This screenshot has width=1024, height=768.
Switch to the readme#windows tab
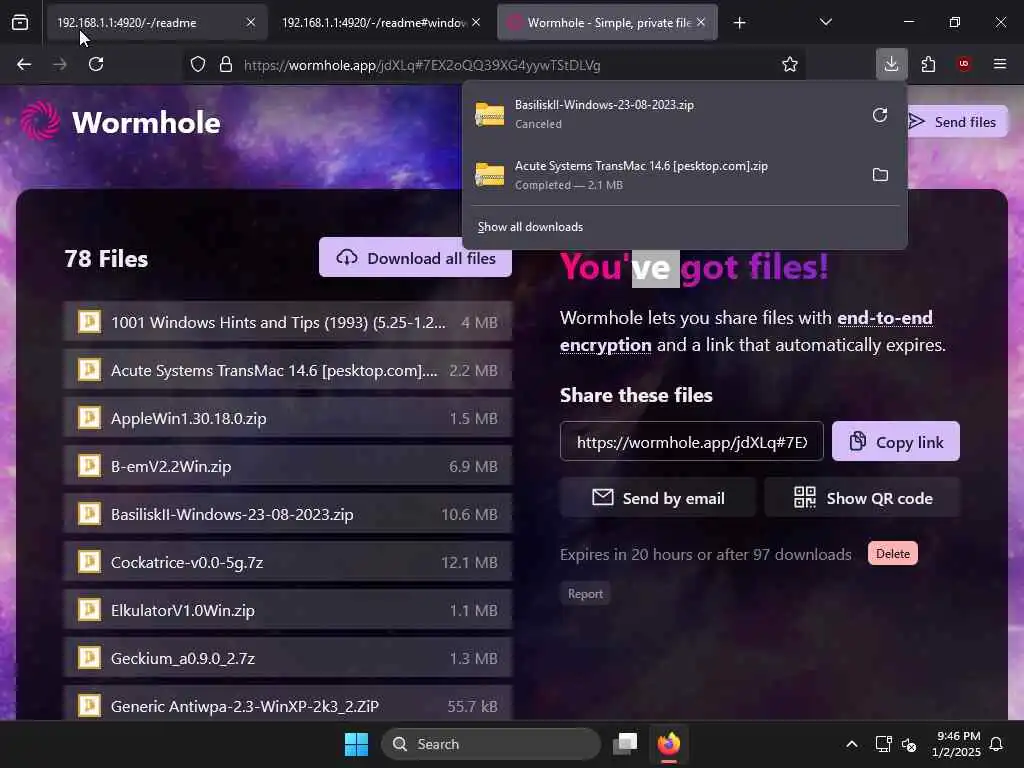pos(381,23)
